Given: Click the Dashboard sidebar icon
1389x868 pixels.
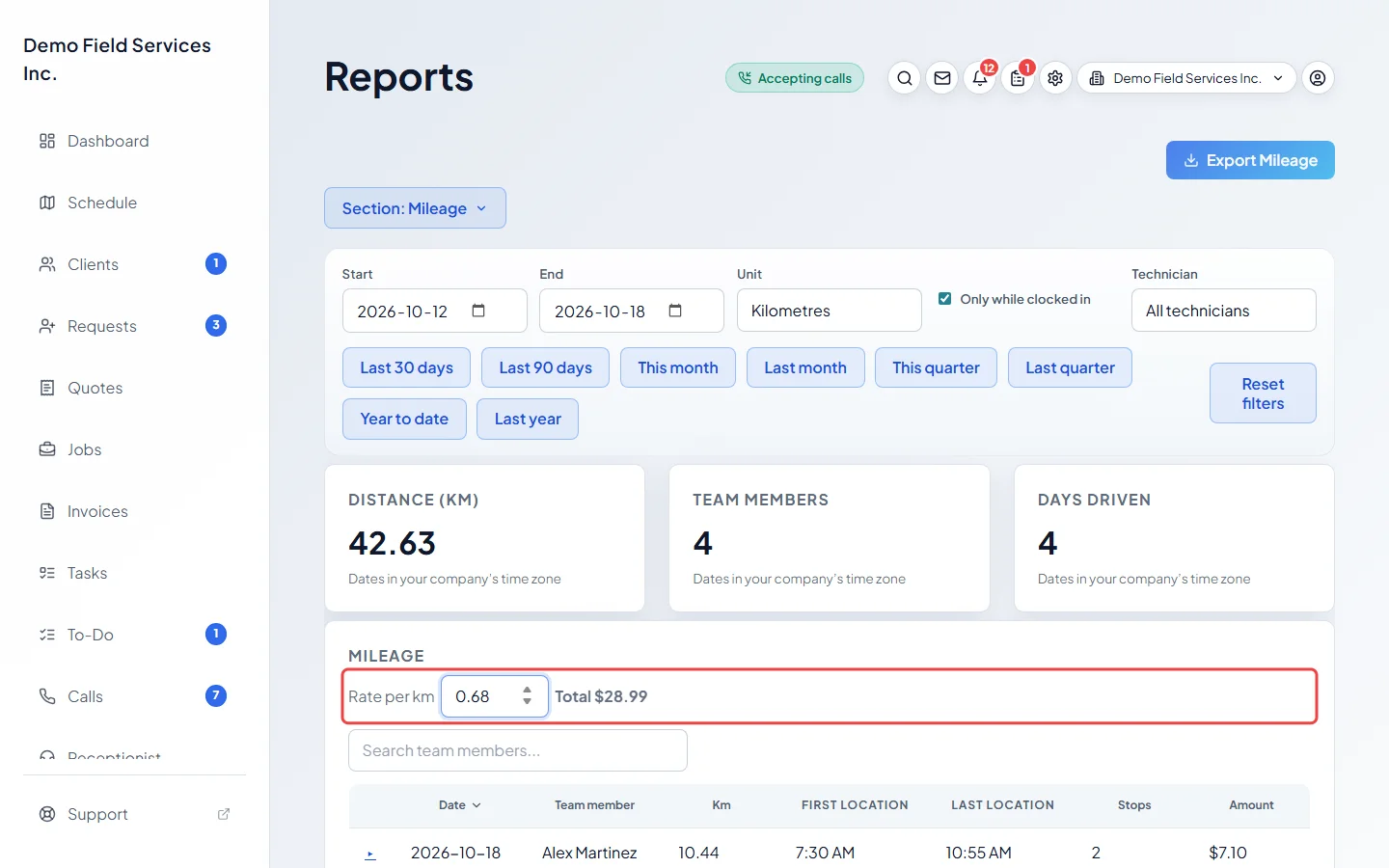Looking at the screenshot, I should tap(47, 141).
